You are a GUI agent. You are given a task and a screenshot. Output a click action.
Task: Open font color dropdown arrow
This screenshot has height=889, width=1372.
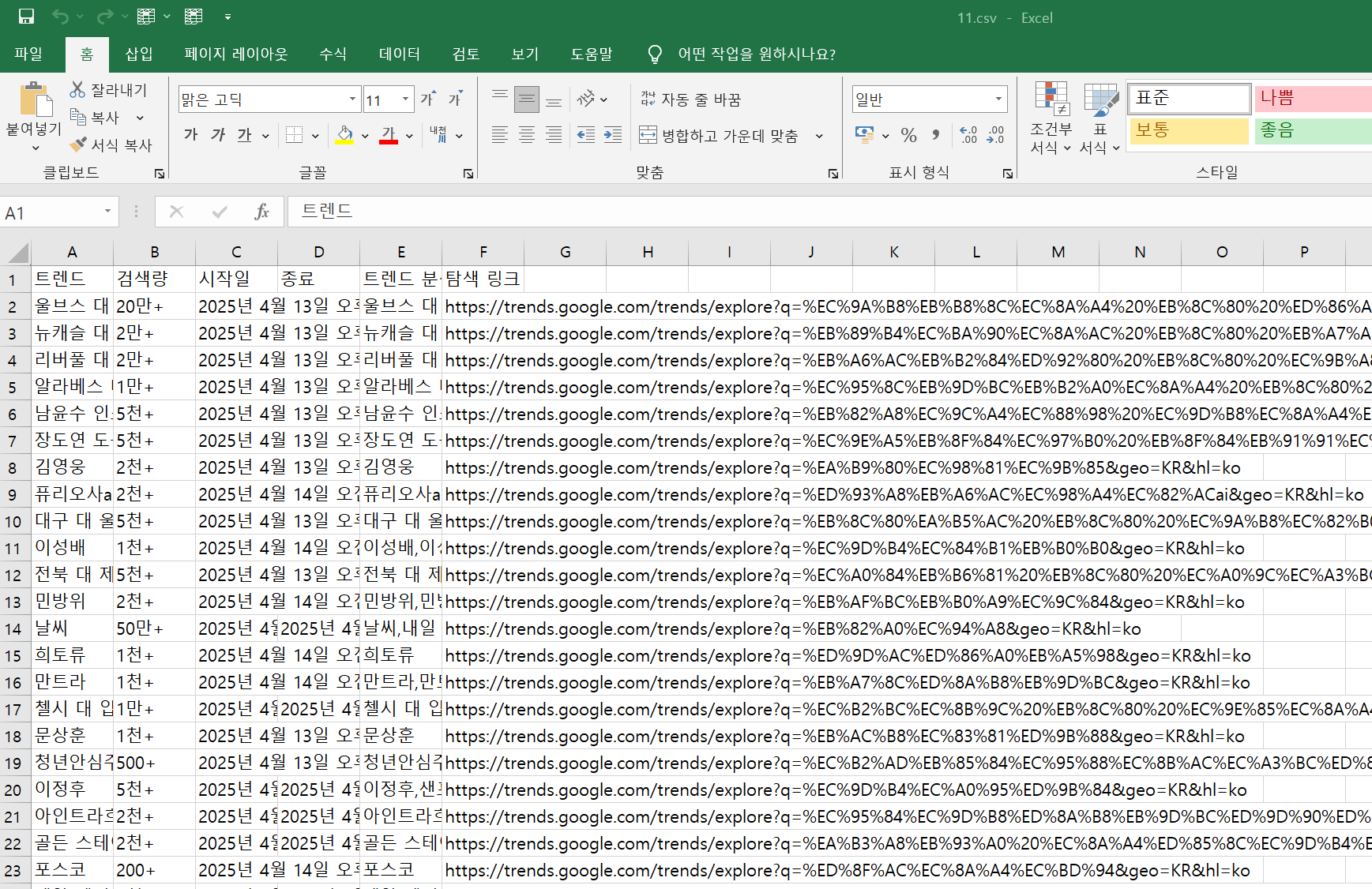click(409, 136)
